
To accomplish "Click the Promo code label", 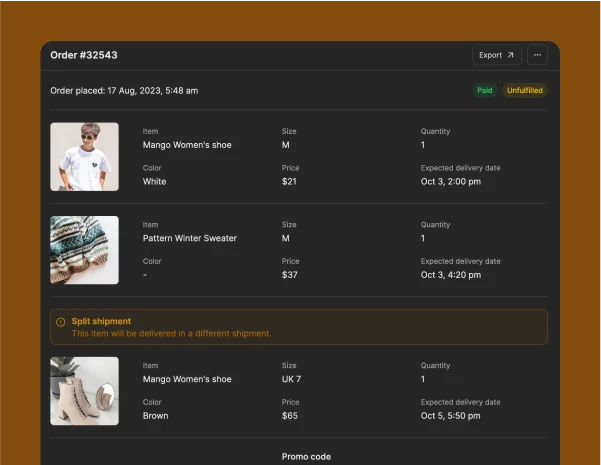I will pos(306,457).
